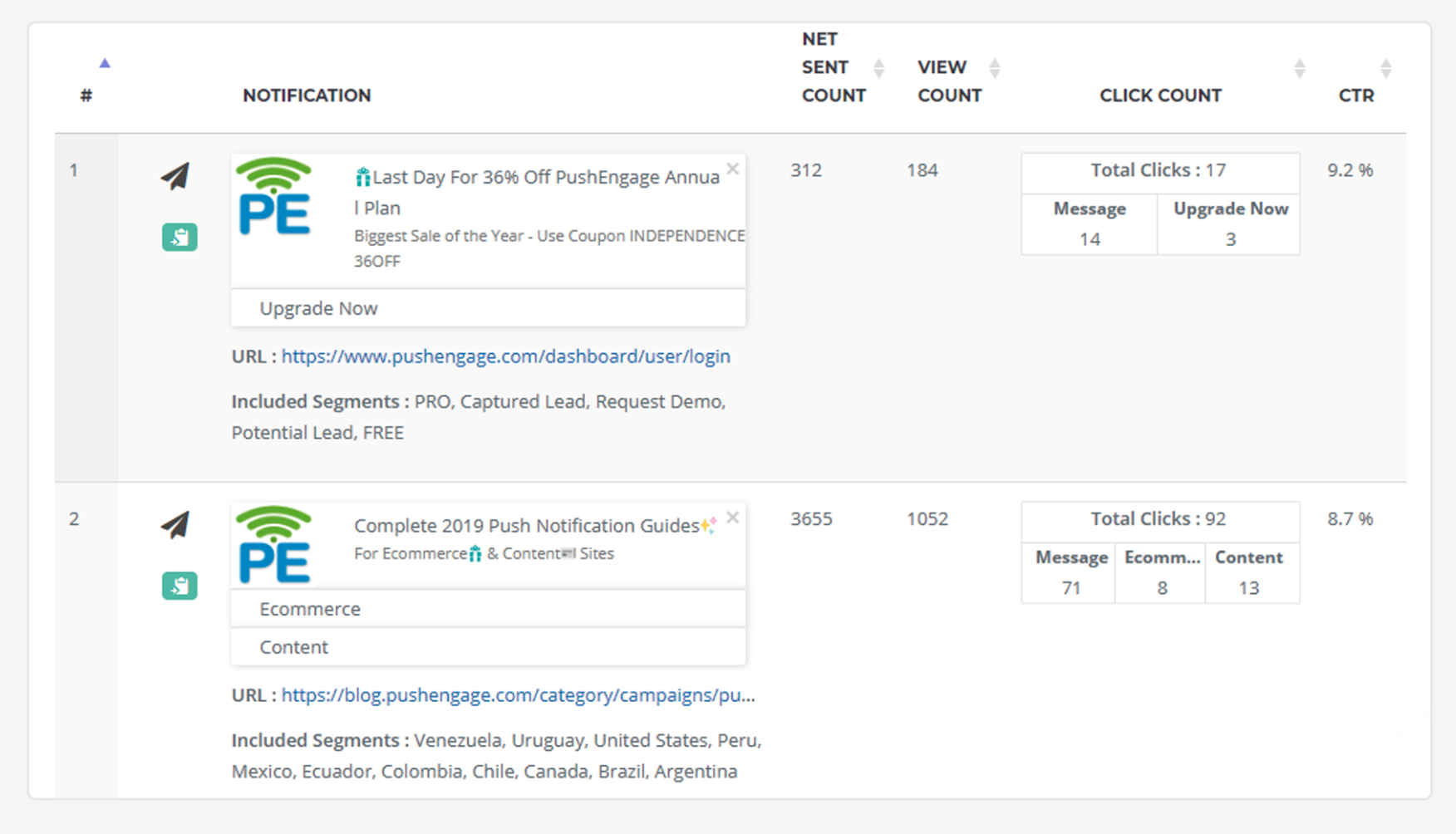Sort table by Click Count
The height and width of the screenshot is (834, 1456).
(1300, 68)
